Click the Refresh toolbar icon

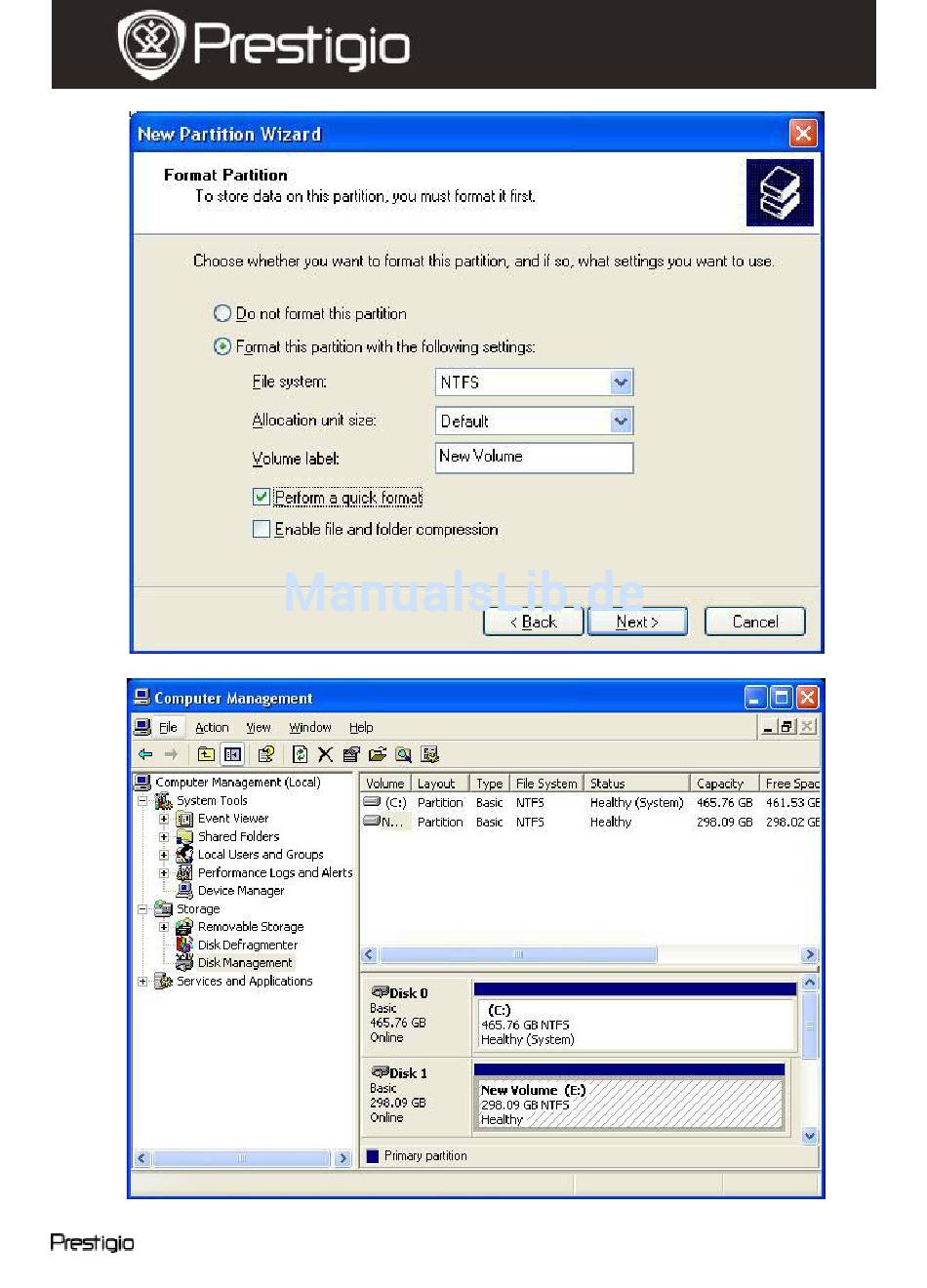tap(301, 754)
